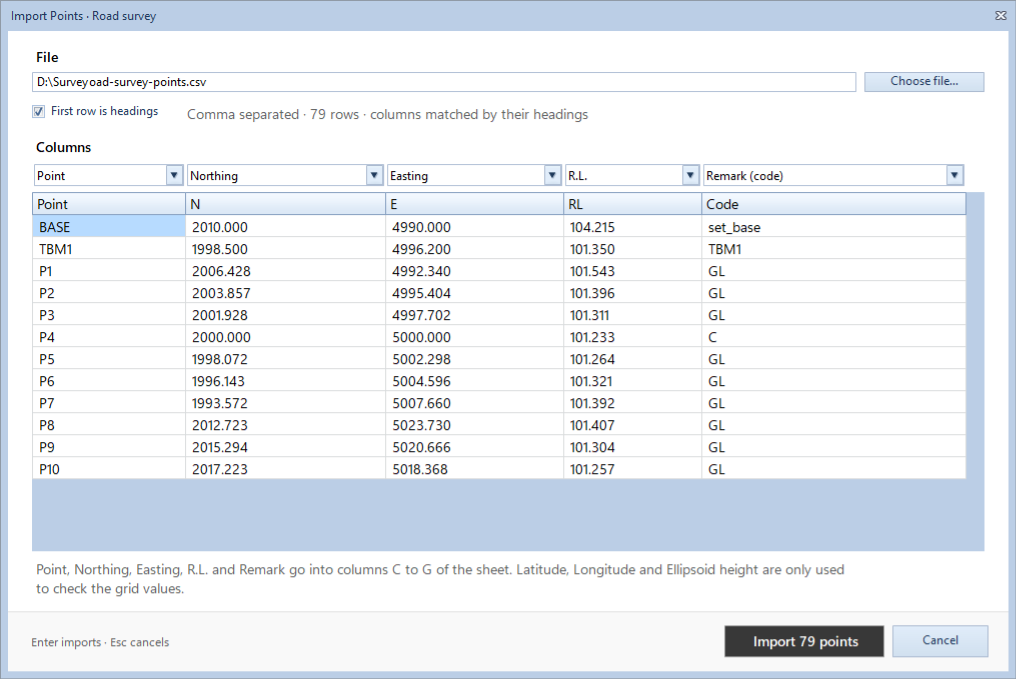Click northing value 2000.000
The height and width of the screenshot is (679, 1016).
pyautogui.click(x=285, y=337)
